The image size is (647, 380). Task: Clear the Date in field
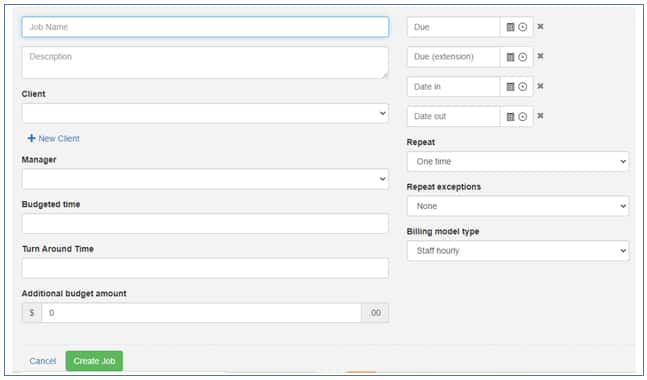[540, 86]
